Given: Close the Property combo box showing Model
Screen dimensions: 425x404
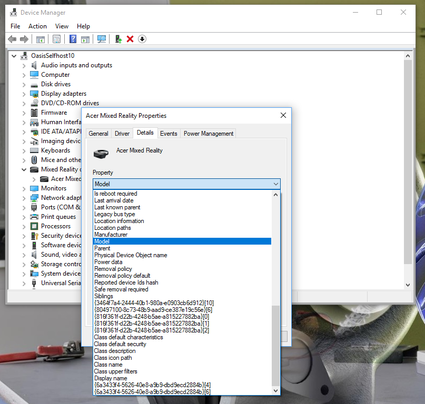Looking at the screenshot, I should (x=187, y=184).
